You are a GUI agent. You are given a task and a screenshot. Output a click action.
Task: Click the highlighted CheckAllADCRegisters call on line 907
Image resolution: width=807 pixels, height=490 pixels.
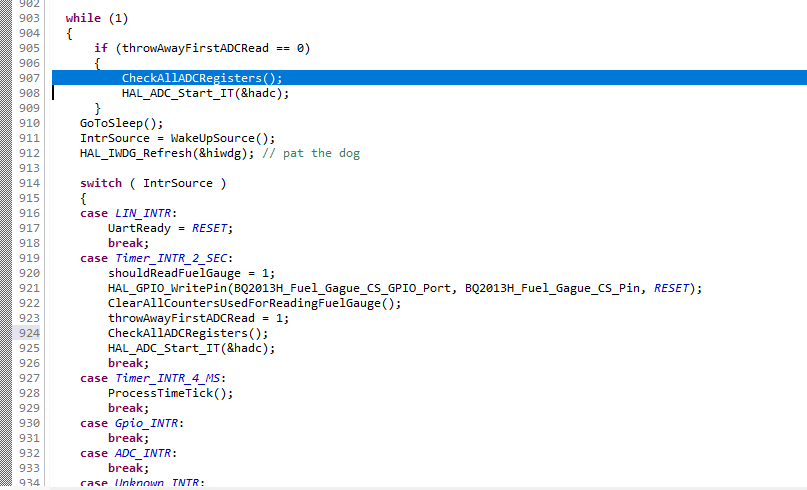pyautogui.click(x=202, y=78)
